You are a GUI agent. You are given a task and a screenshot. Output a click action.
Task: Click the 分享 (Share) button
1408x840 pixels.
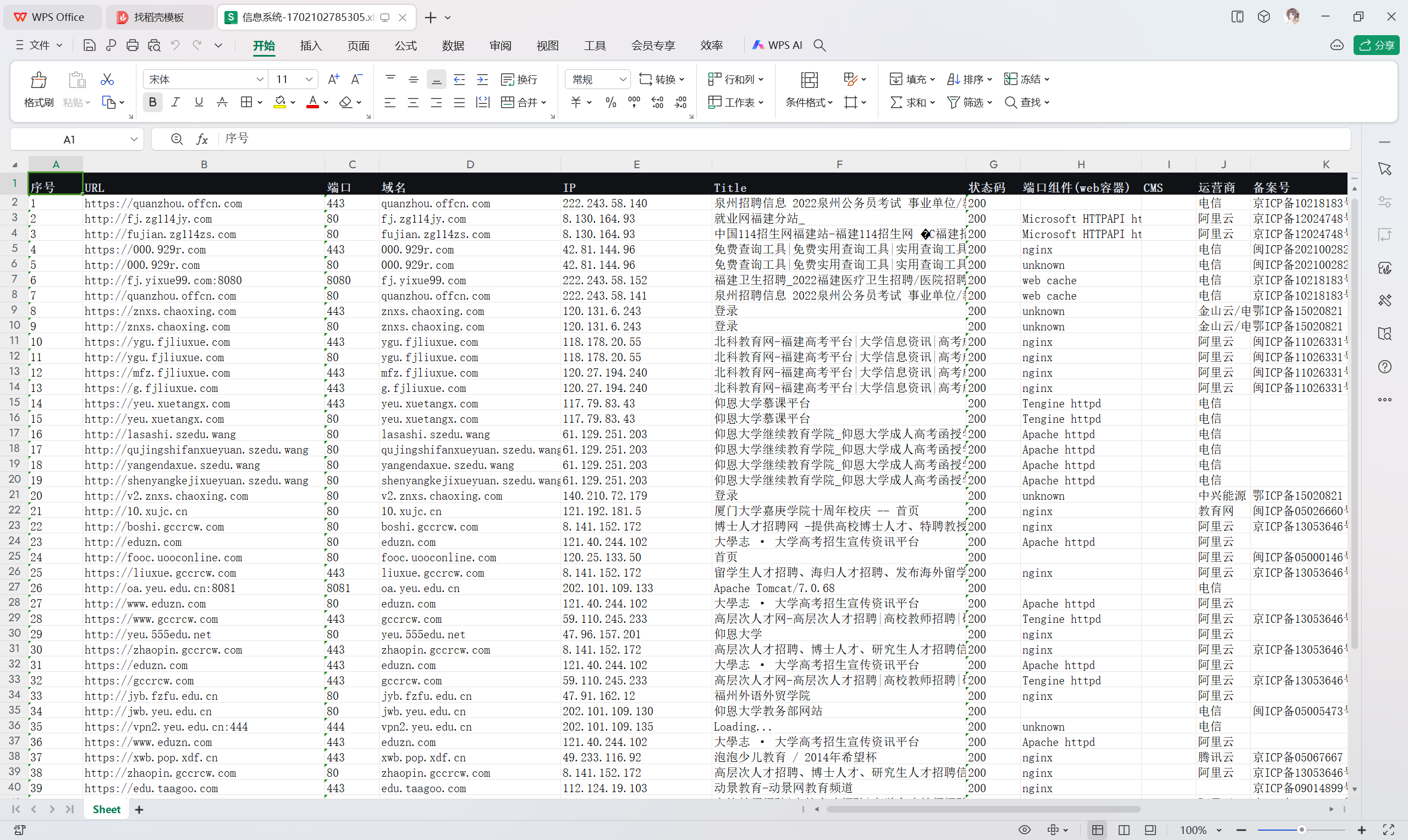[x=1377, y=45]
